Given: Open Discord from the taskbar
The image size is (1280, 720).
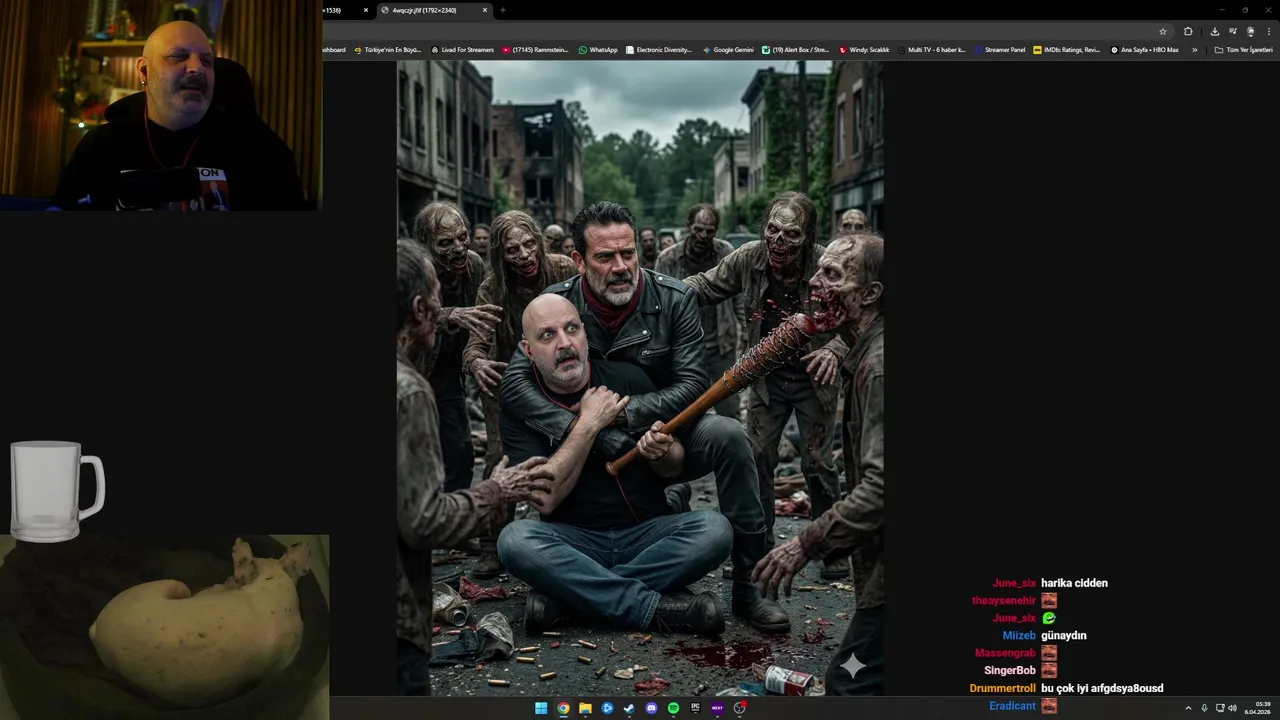Looking at the screenshot, I should click(x=651, y=708).
